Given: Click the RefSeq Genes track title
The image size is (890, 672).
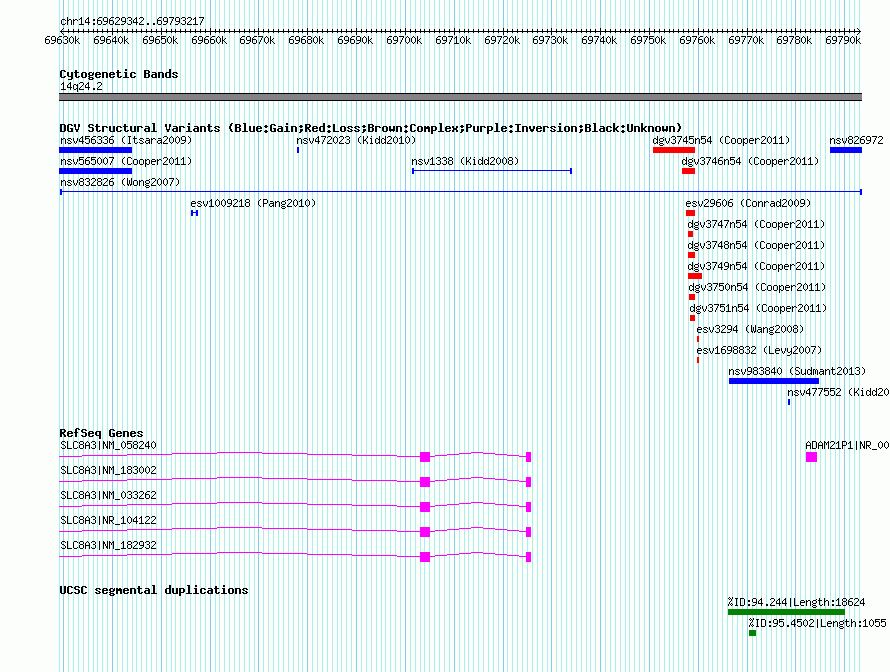Looking at the screenshot, I should point(101,433).
